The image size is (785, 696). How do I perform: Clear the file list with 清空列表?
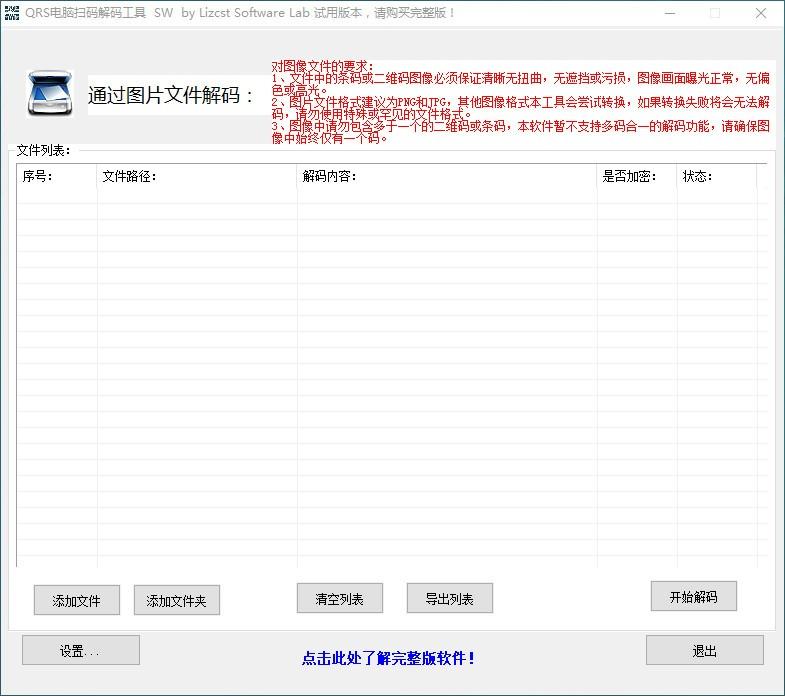click(x=339, y=599)
